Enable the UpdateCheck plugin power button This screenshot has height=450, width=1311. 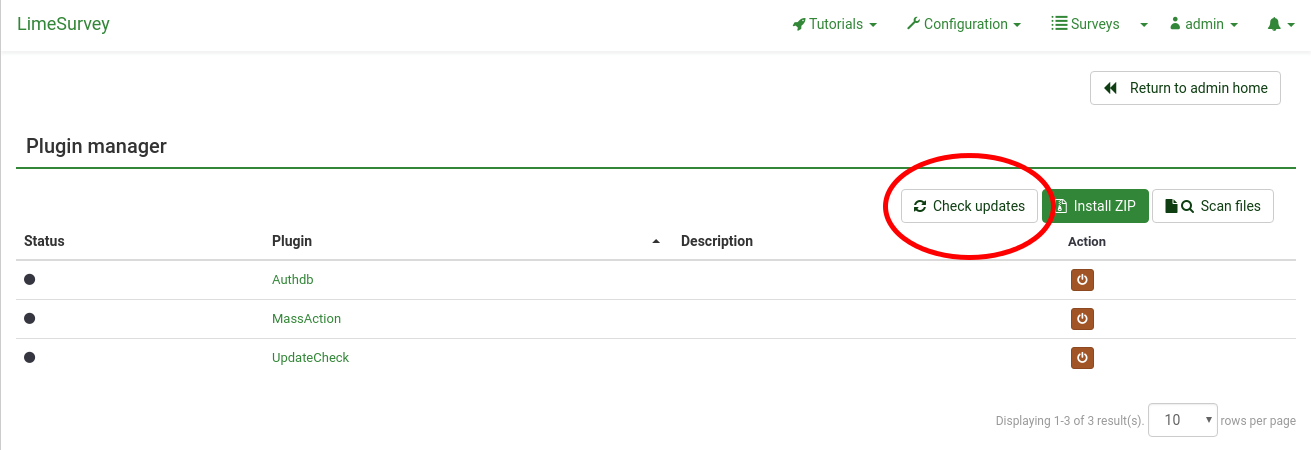pos(1082,357)
